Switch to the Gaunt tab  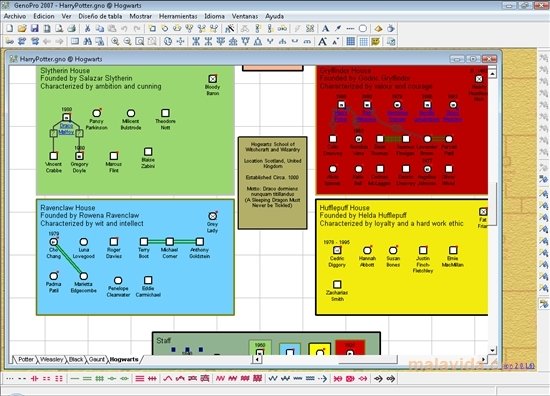coord(96,359)
